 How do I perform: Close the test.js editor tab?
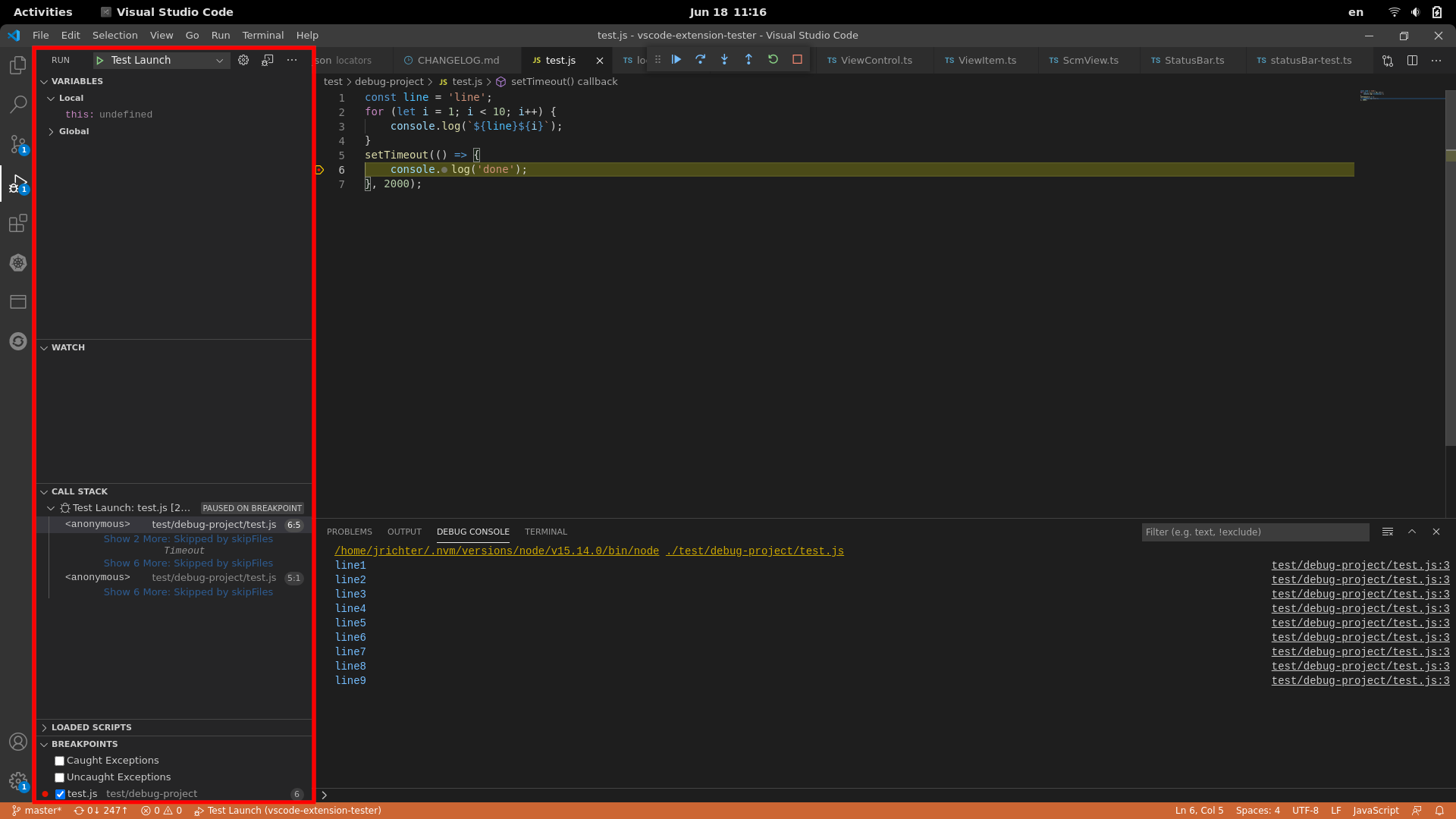coord(599,60)
